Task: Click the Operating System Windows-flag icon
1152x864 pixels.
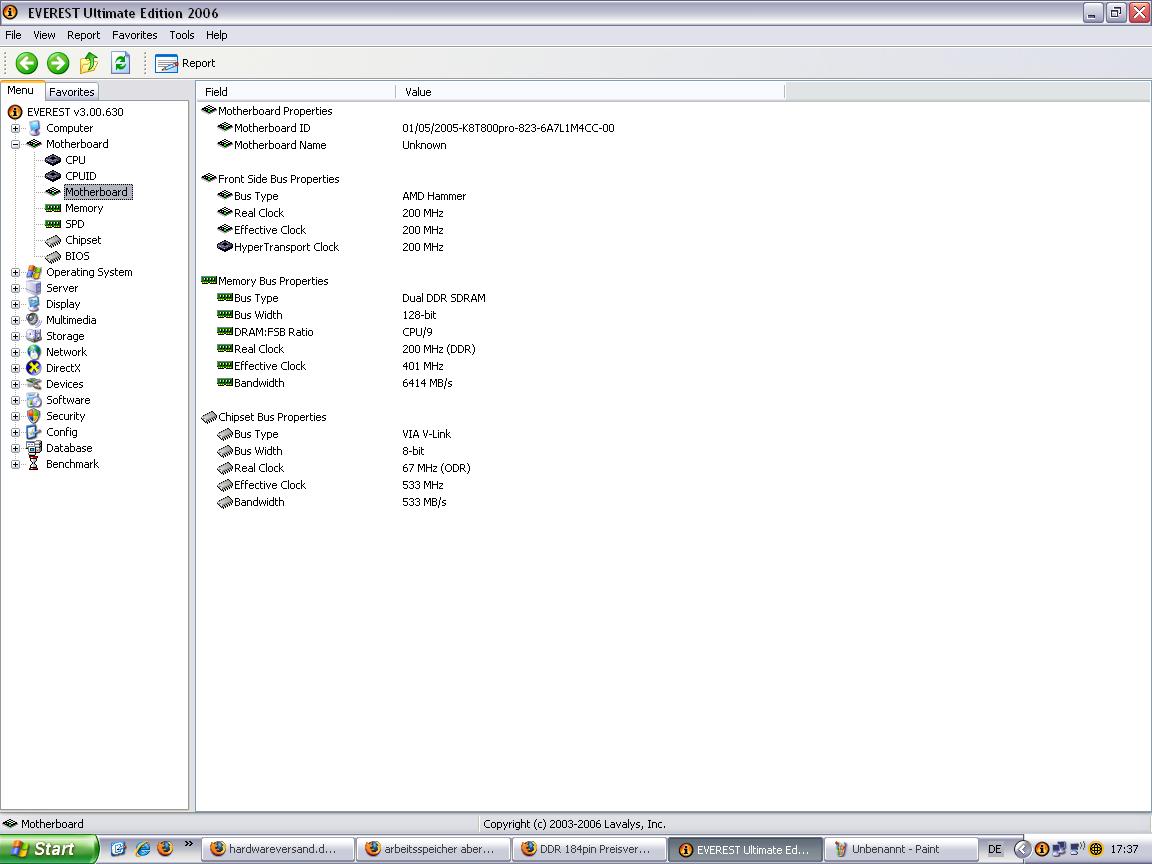Action: (34, 273)
